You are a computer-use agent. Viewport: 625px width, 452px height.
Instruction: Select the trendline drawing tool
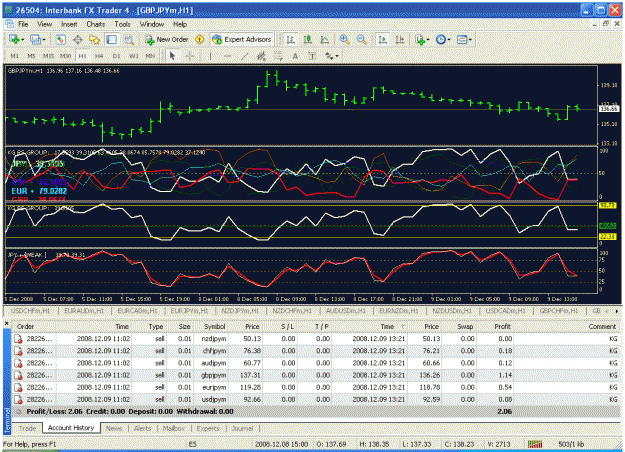[x=244, y=56]
